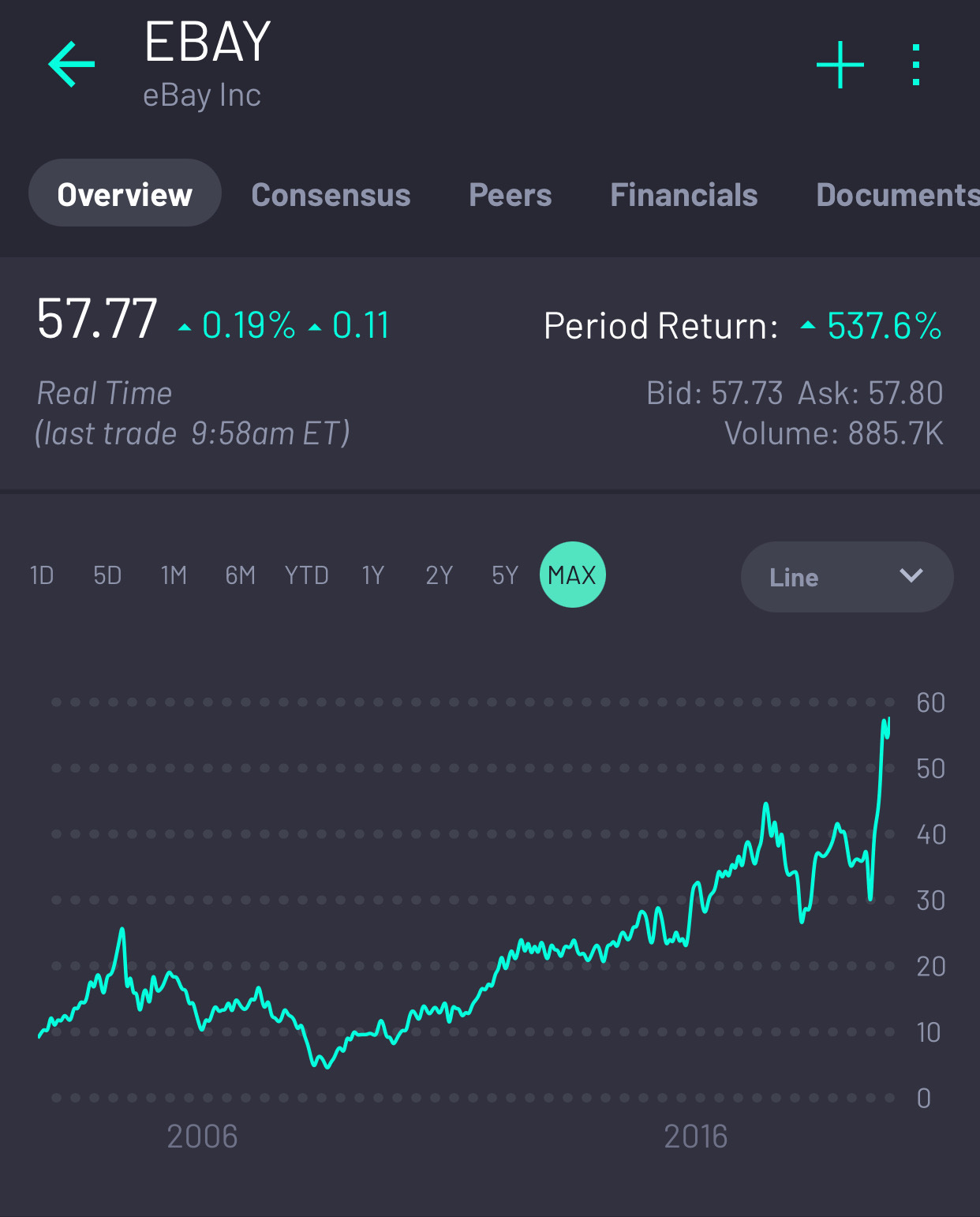Viewport: 980px width, 1217px height.
Task: Tap the last trade 9:58am ET text
Action: pyautogui.click(x=193, y=433)
